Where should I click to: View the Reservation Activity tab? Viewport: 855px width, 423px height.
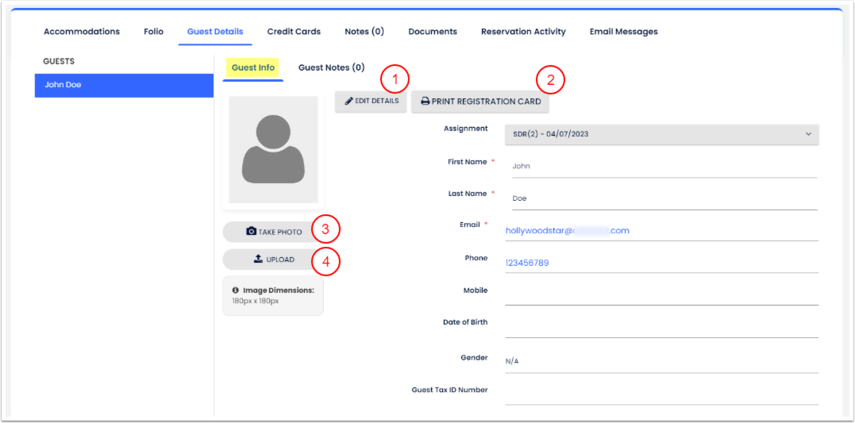(x=523, y=32)
